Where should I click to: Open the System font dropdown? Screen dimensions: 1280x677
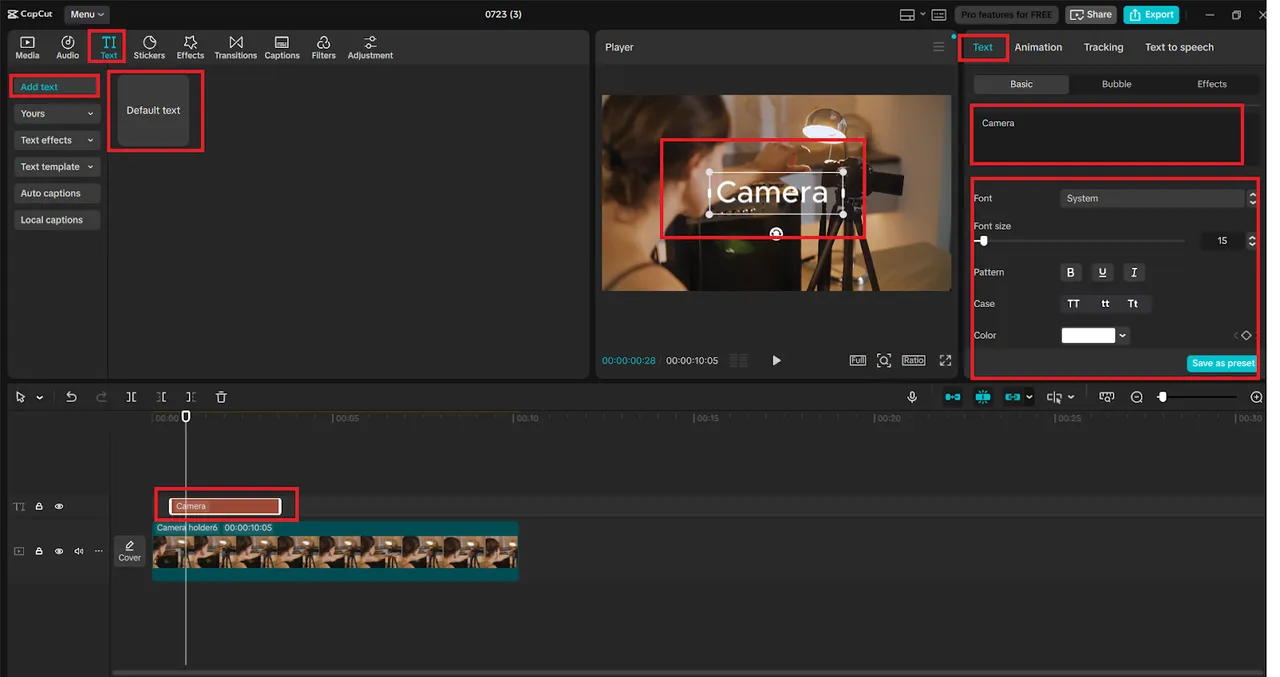tap(1153, 198)
